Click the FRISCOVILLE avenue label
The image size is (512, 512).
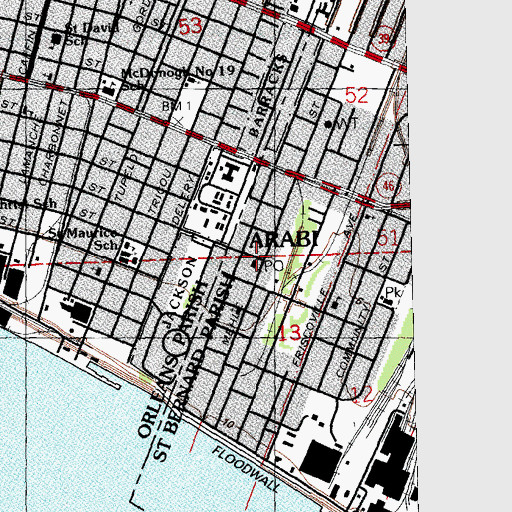(x=309, y=328)
